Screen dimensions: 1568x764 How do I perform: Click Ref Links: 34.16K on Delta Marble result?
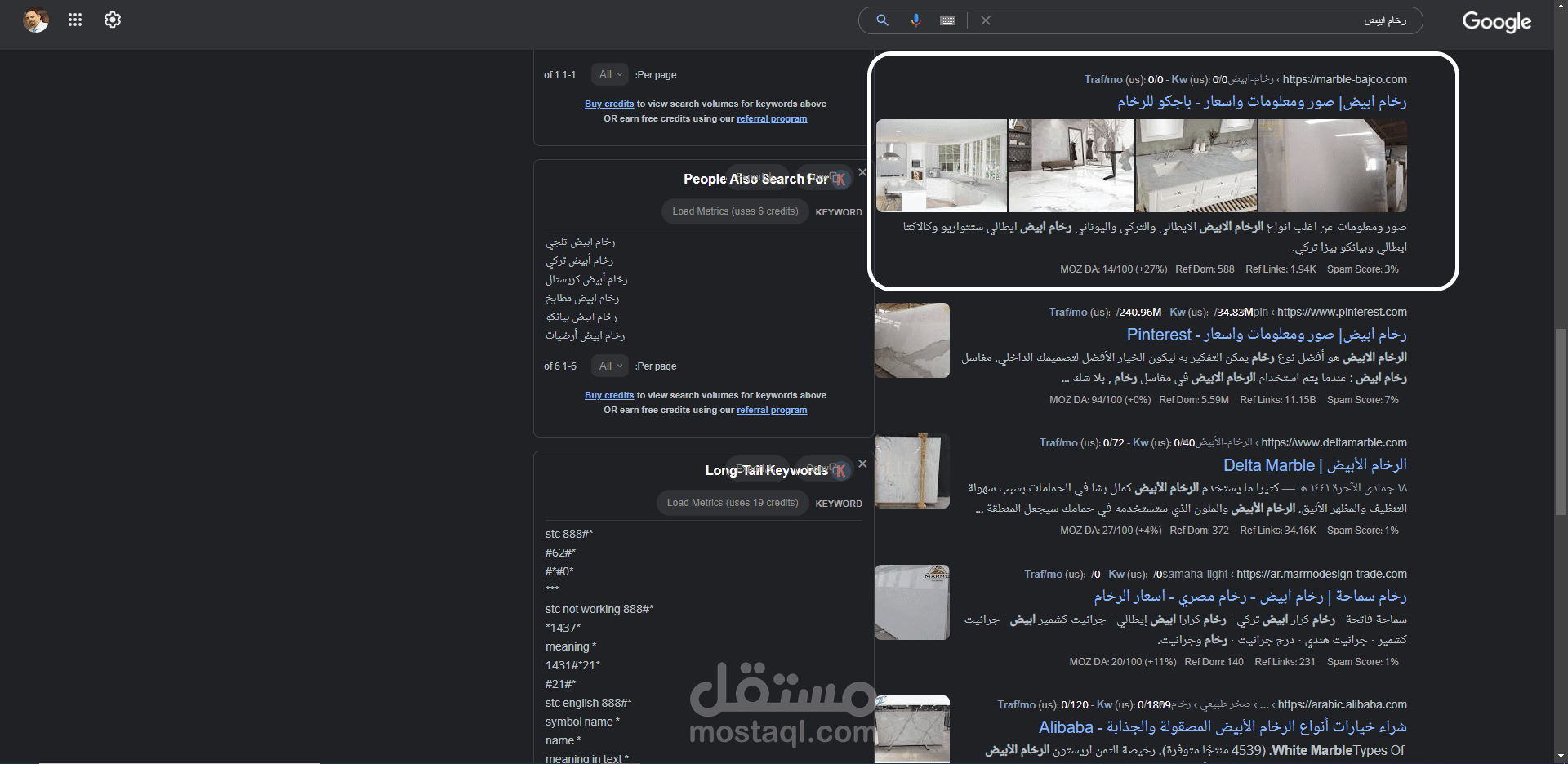(1278, 531)
